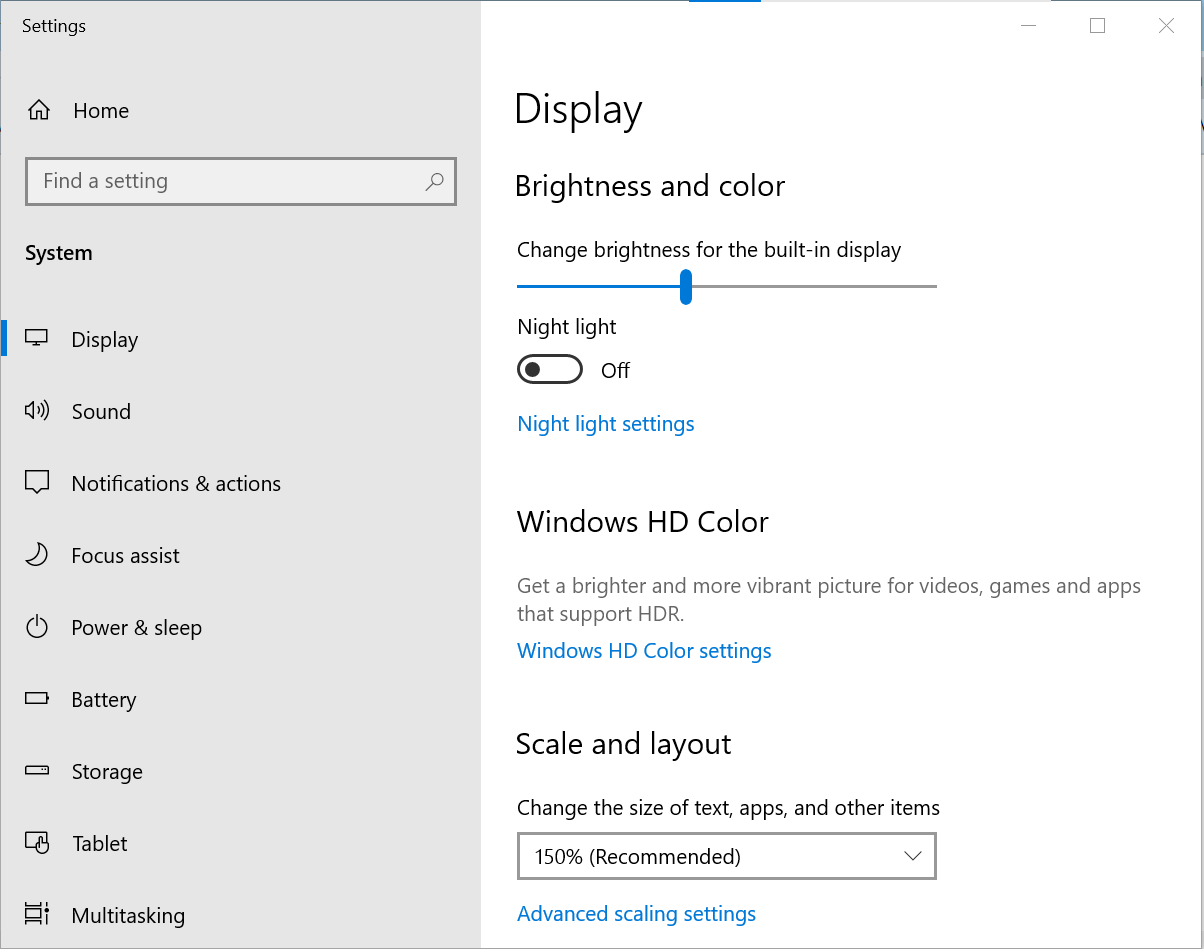The height and width of the screenshot is (949, 1204).
Task: Open Focus assist settings
Action: (36, 555)
